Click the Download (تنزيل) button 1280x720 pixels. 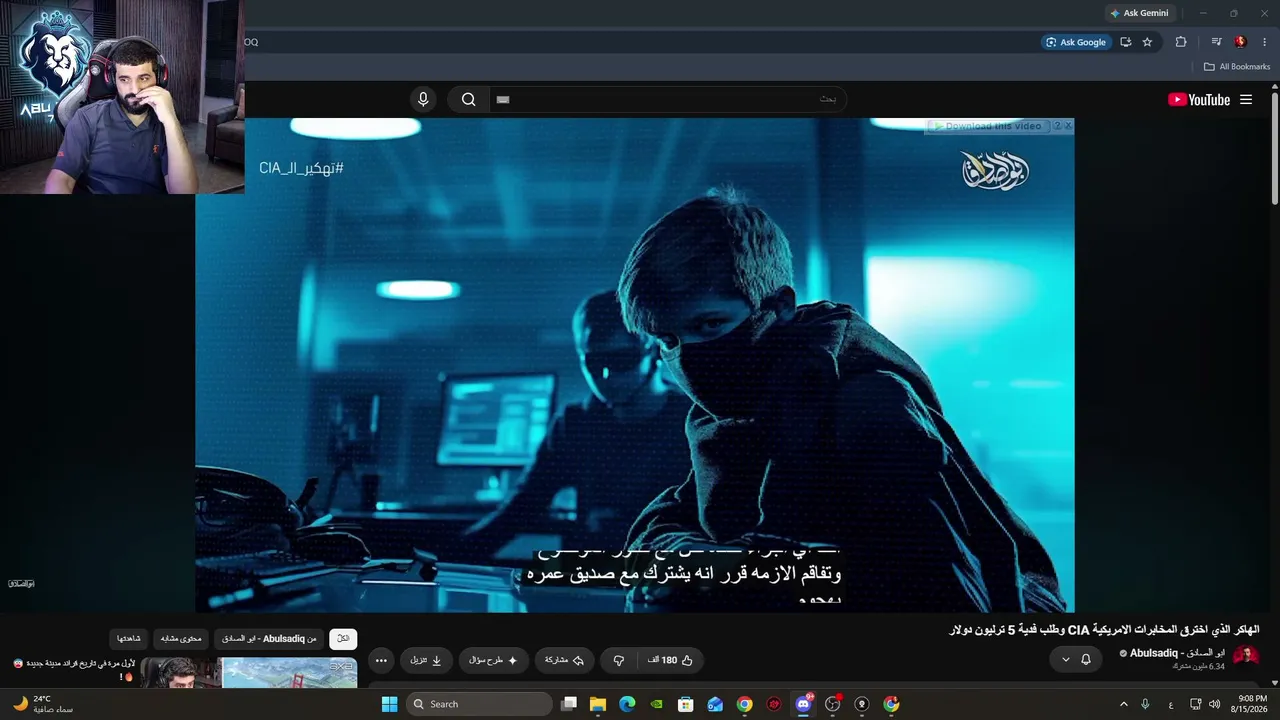426,660
